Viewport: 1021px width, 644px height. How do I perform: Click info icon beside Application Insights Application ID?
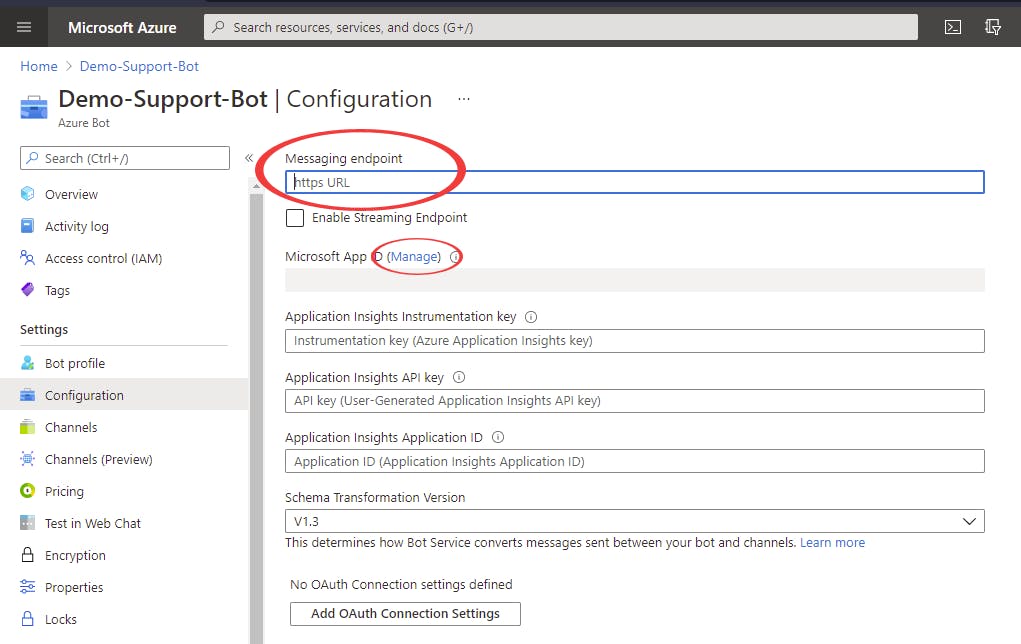pos(498,438)
